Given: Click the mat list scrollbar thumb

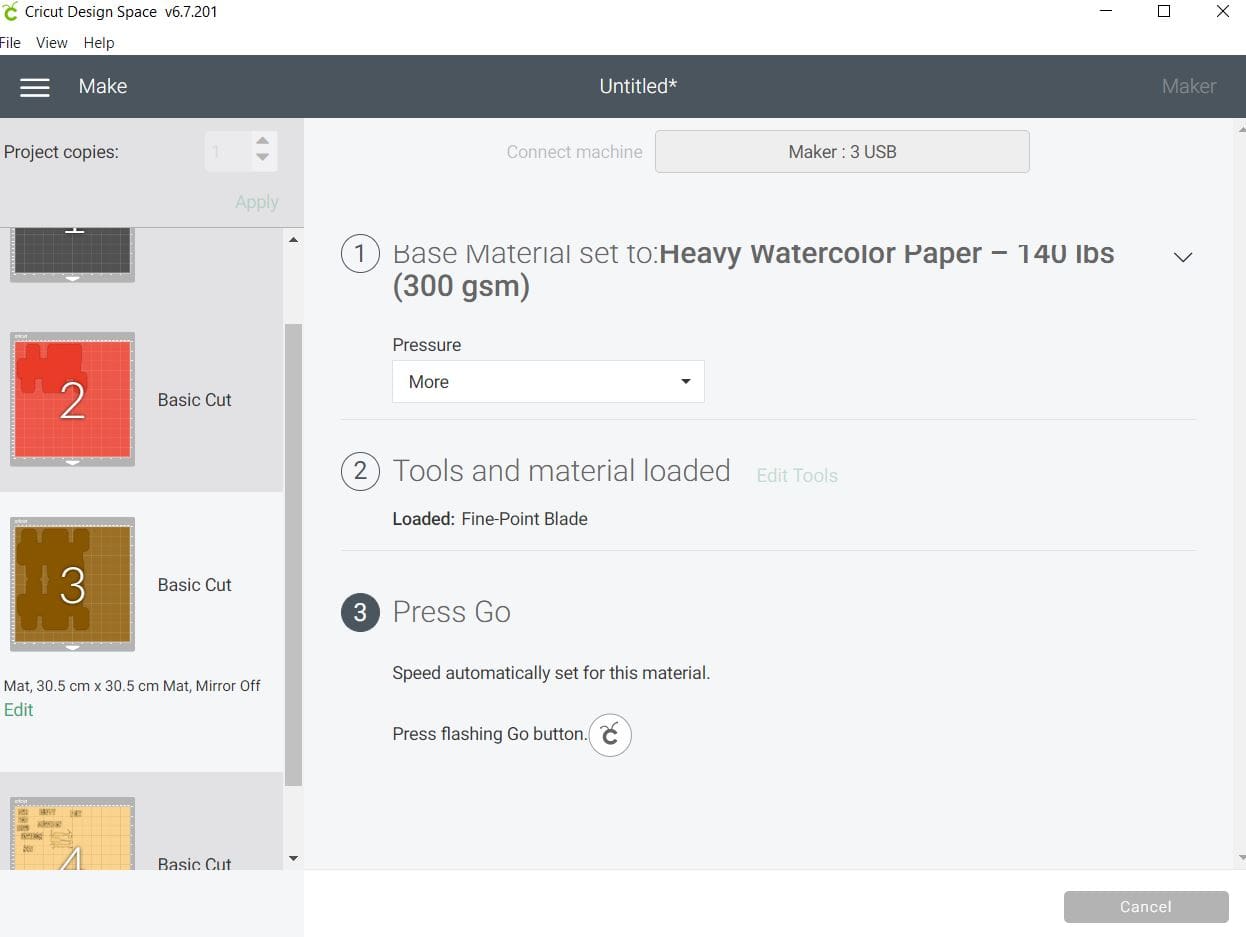Looking at the screenshot, I should pyautogui.click(x=293, y=555).
